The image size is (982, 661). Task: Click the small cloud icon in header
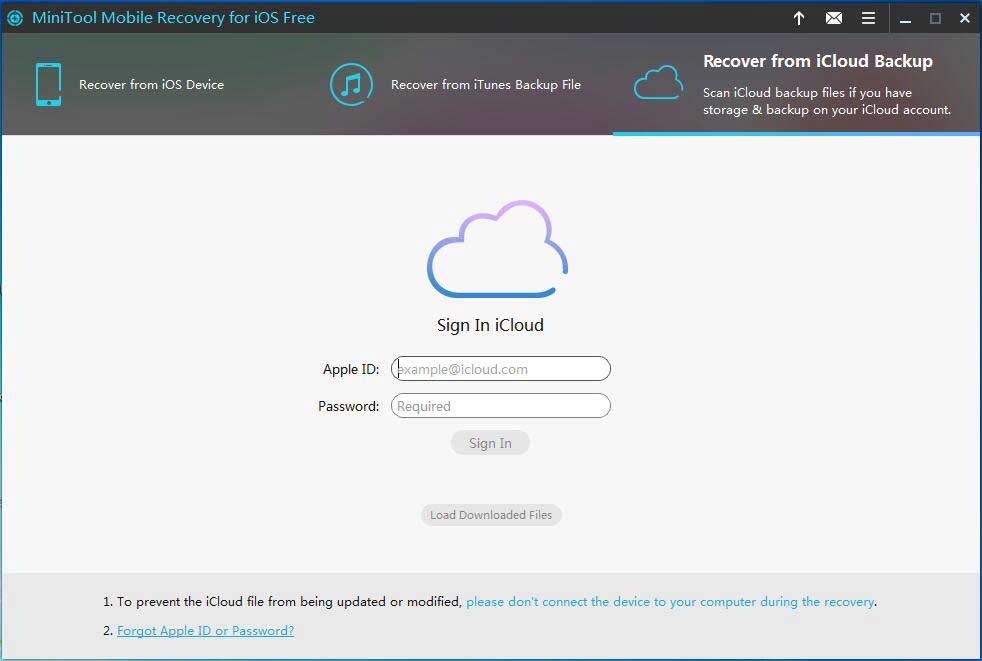(658, 85)
